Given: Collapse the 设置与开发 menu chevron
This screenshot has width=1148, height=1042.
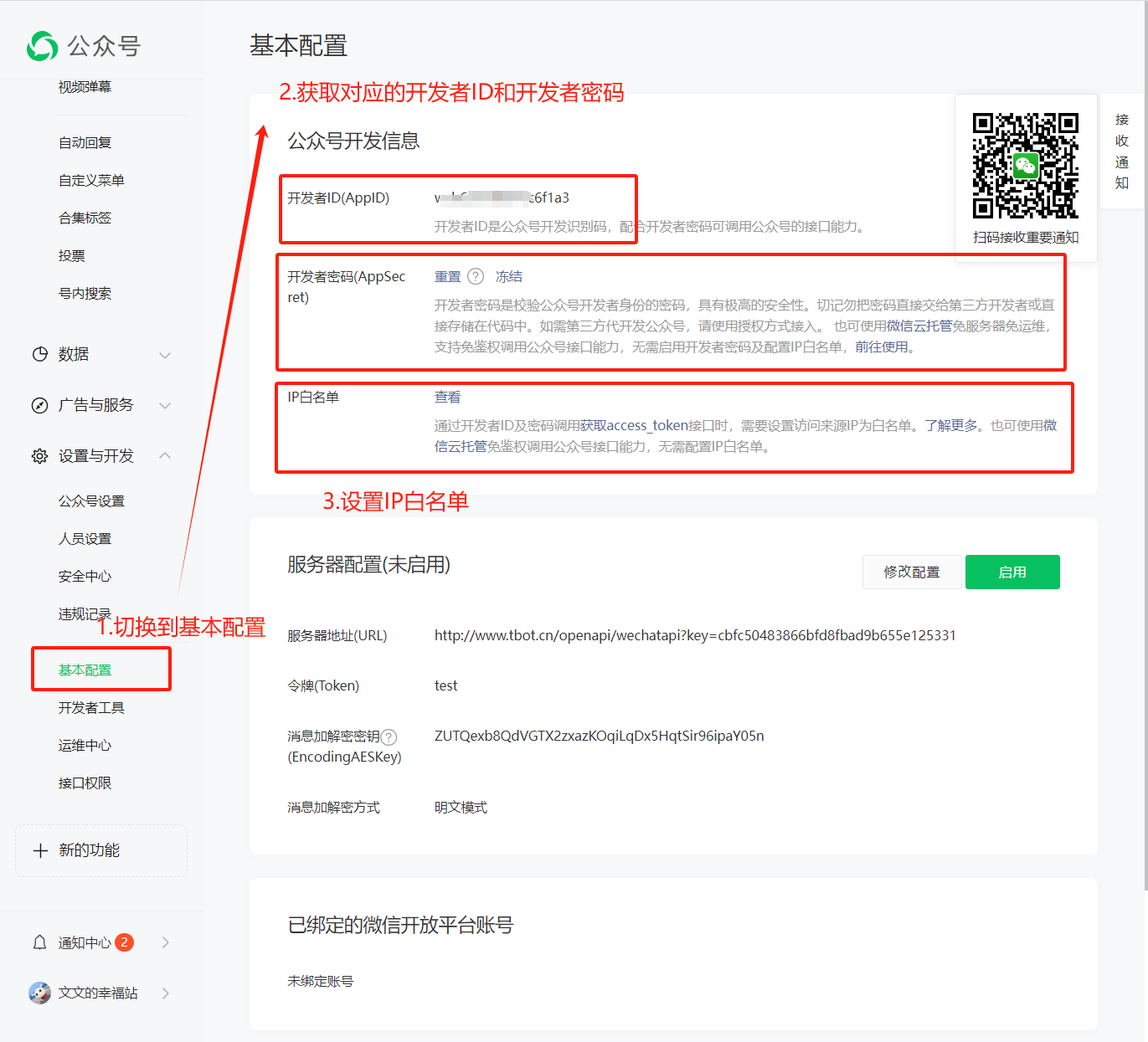Looking at the screenshot, I should click(x=165, y=456).
